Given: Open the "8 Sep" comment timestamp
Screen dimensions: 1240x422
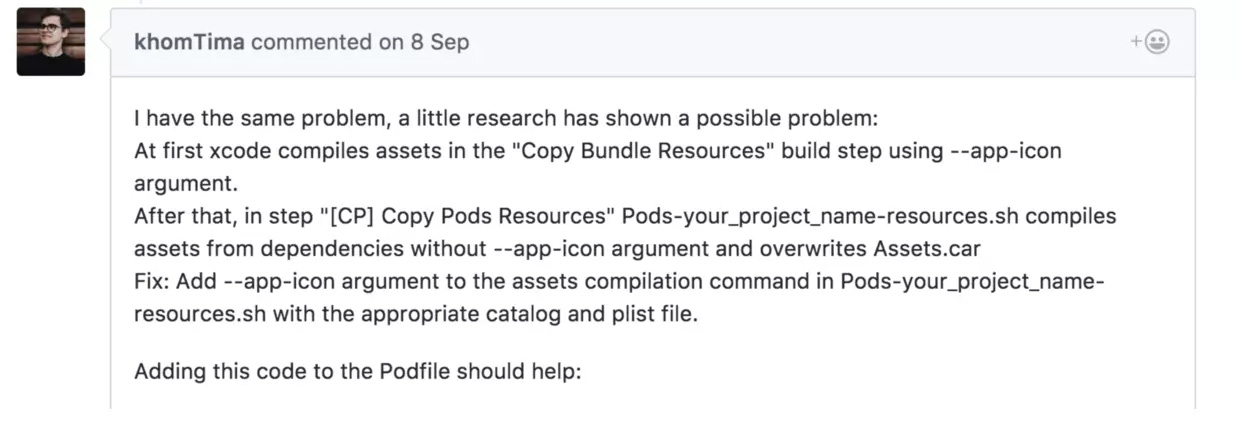Looking at the screenshot, I should pos(439,43).
